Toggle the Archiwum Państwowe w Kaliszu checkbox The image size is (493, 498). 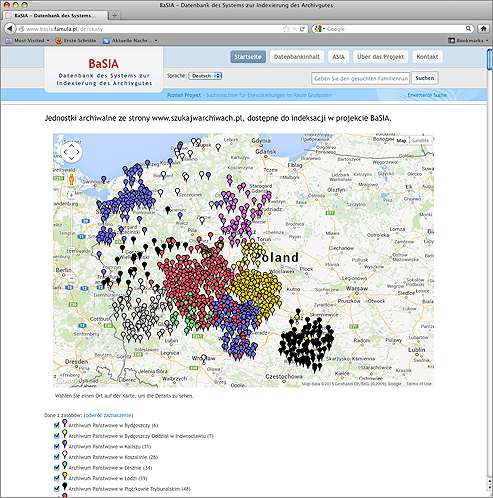tap(57, 446)
